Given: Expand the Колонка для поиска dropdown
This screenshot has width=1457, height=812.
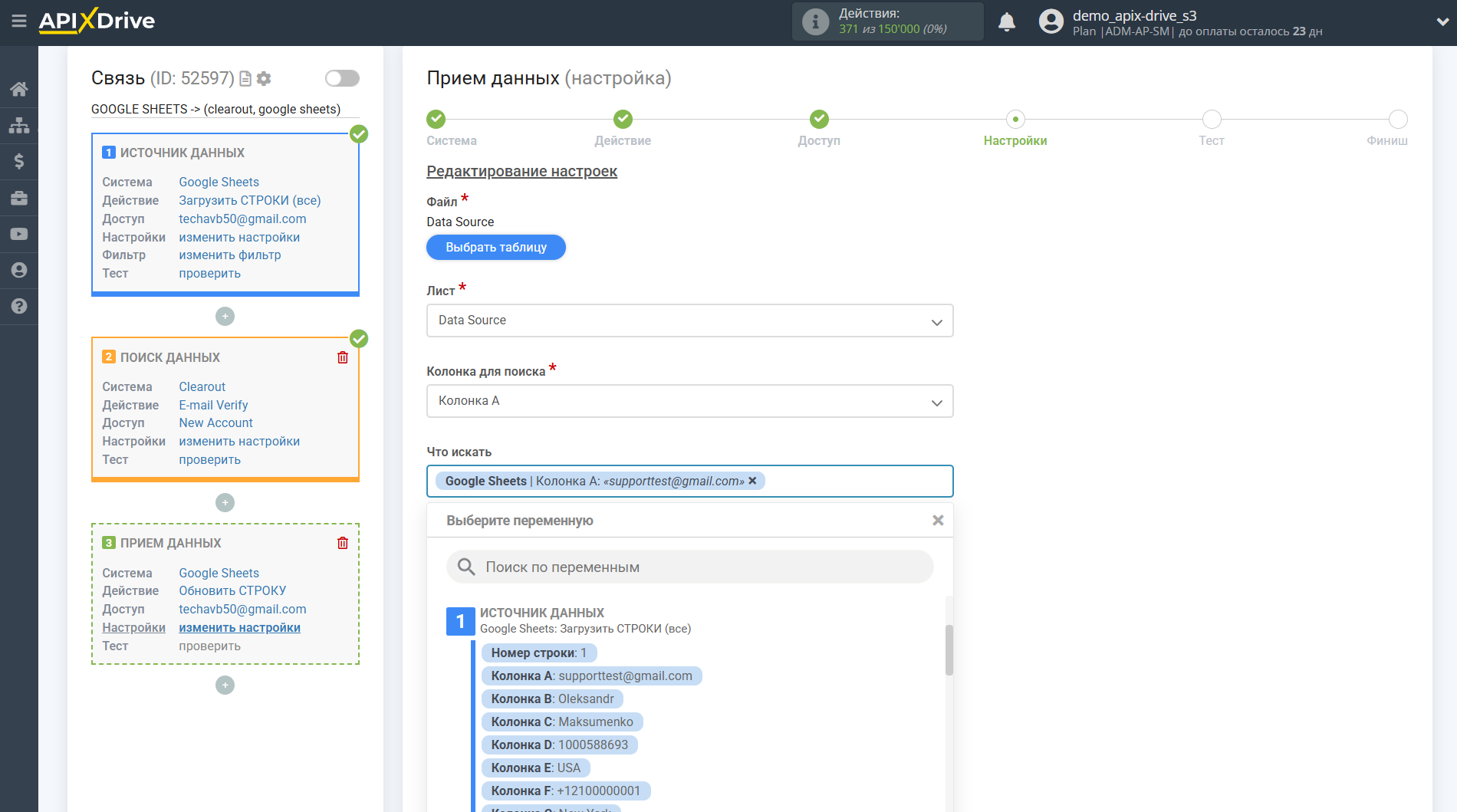Looking at the screenshot, I should pos(689,401).
